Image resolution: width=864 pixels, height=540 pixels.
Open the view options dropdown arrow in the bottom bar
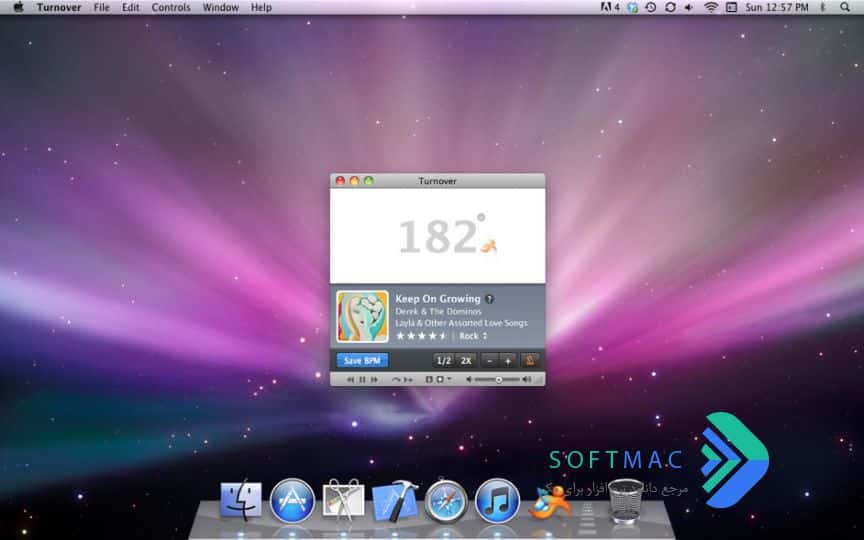coord(449,379)
